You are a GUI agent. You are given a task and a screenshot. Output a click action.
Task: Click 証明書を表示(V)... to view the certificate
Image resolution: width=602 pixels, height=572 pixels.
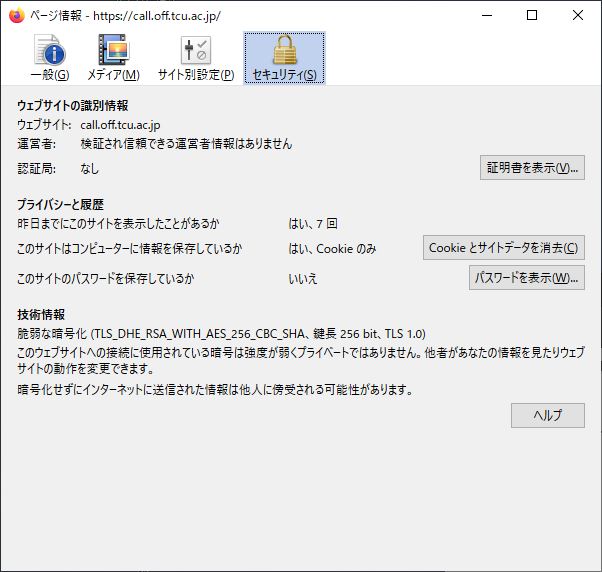532,167
